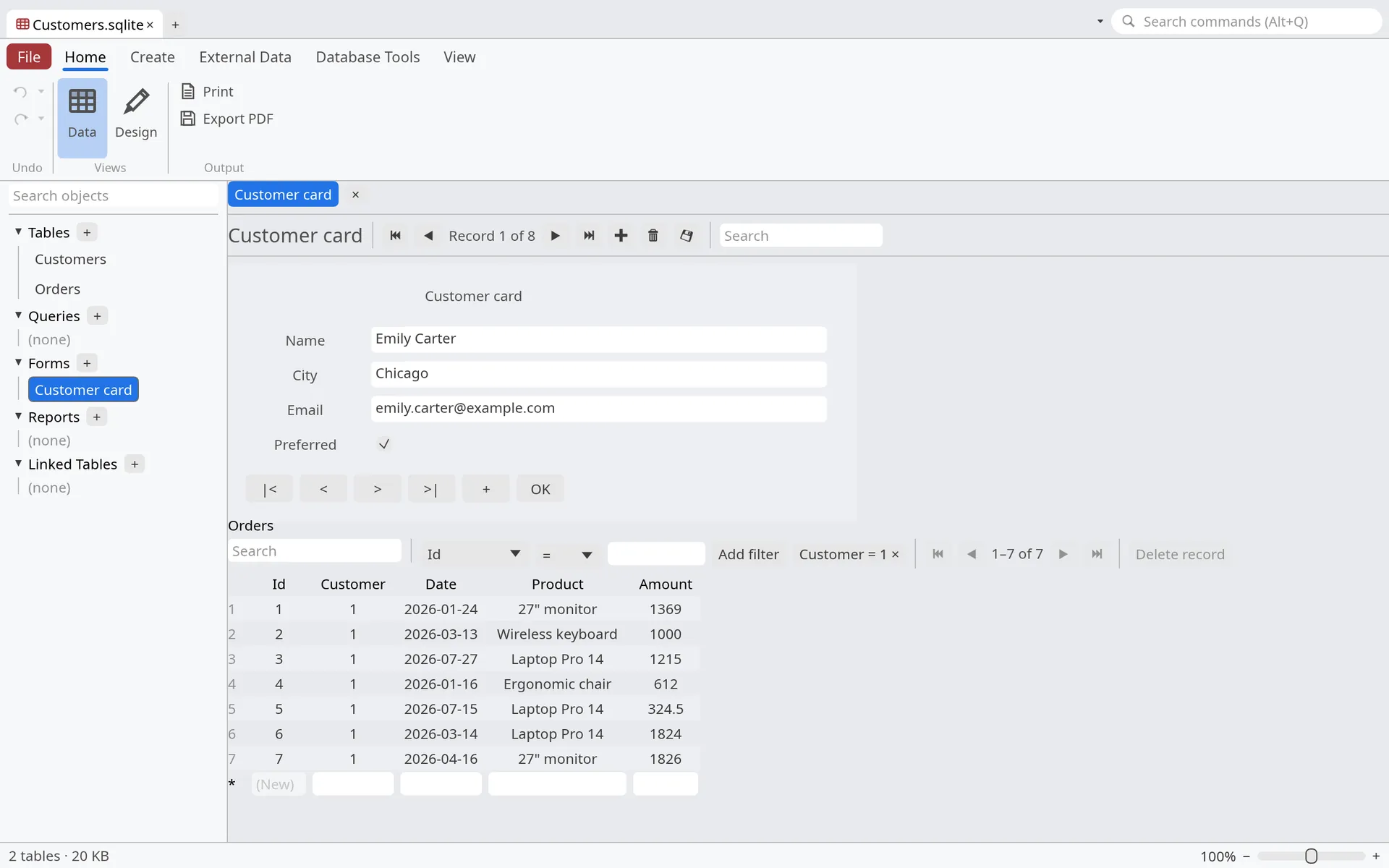Collapse the Tables tree section
The width and height of the screenshot is (1389, 868).
tap(19, 232)
